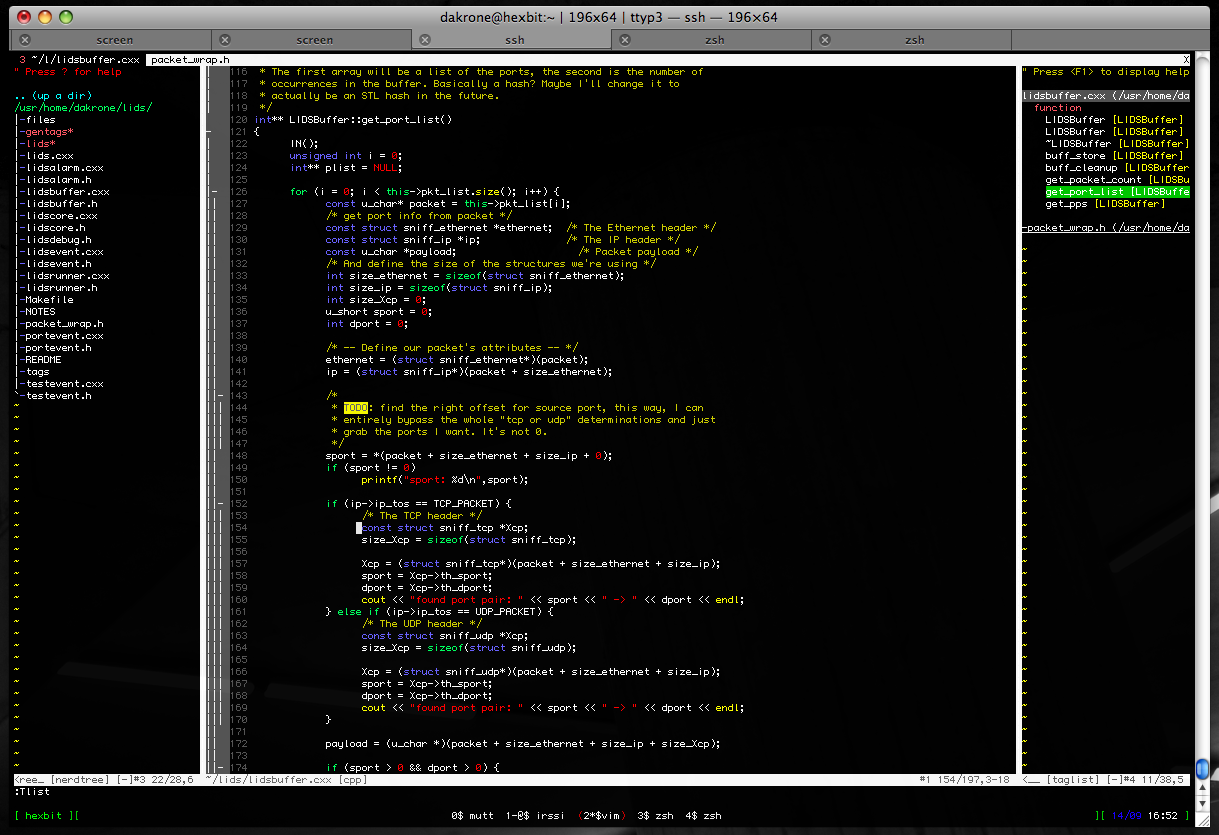Viewport: 1219px width, 835px height.
Task: Toggle the fold marker beside line 126
Action: pos(214,192)
